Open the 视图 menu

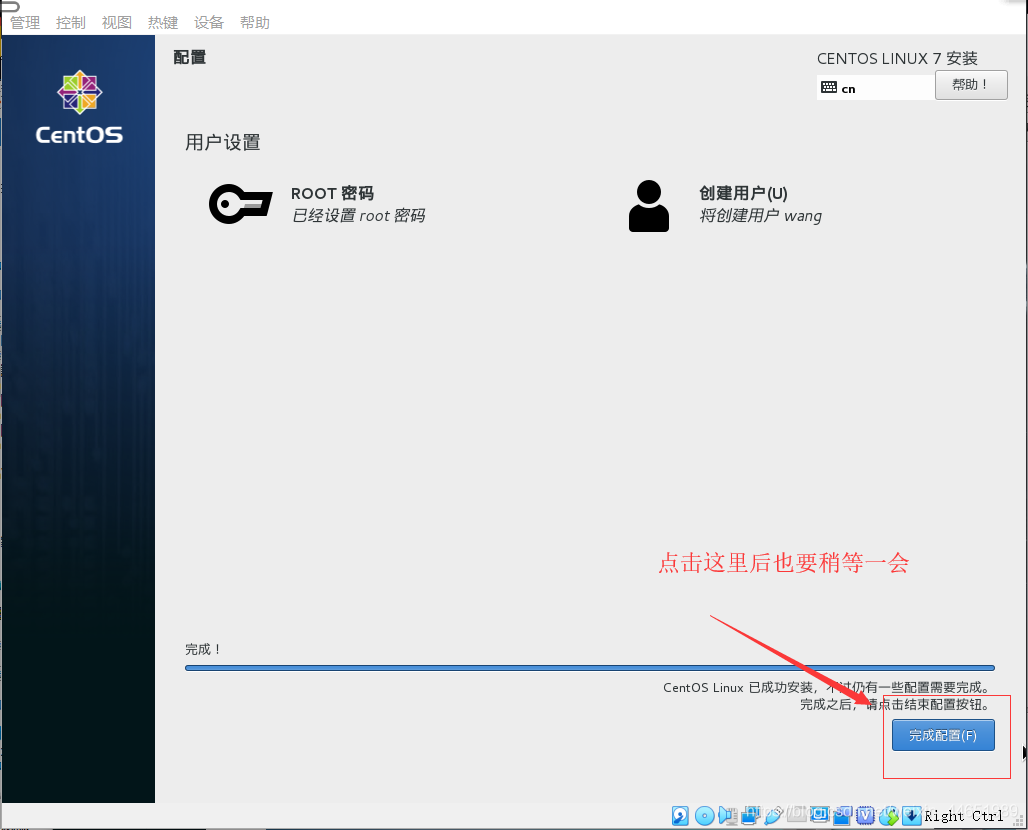pyautogui.click(x=117, y=22)
